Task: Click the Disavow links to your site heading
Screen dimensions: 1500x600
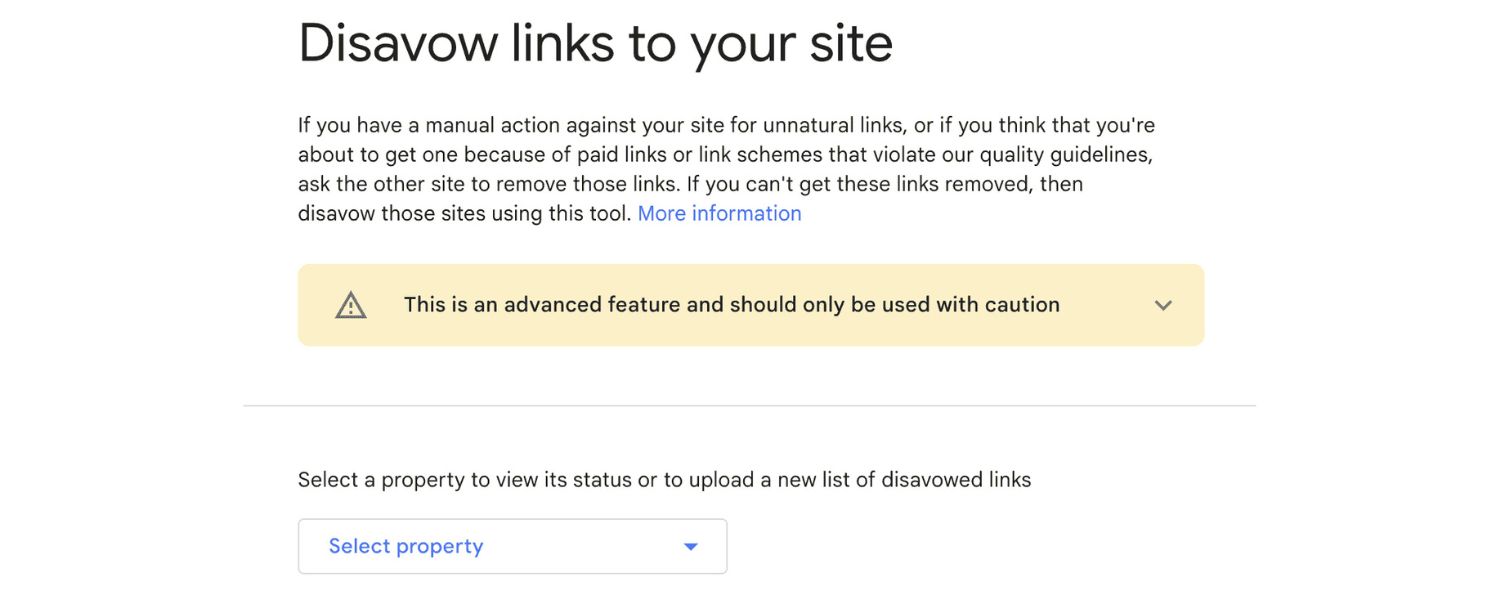Action: click(596, 42)
